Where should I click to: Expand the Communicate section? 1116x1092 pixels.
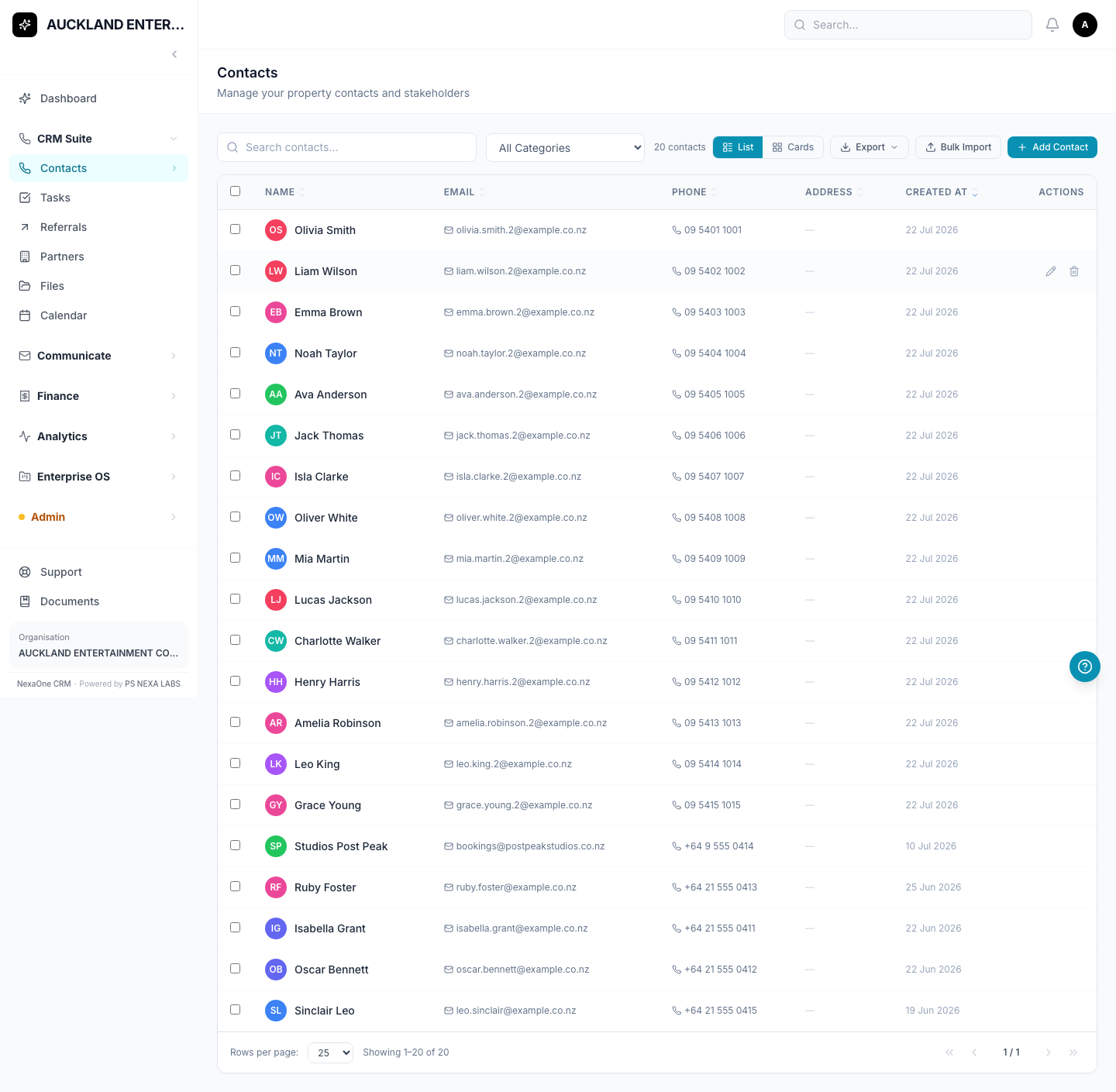(x=98, y=356)
